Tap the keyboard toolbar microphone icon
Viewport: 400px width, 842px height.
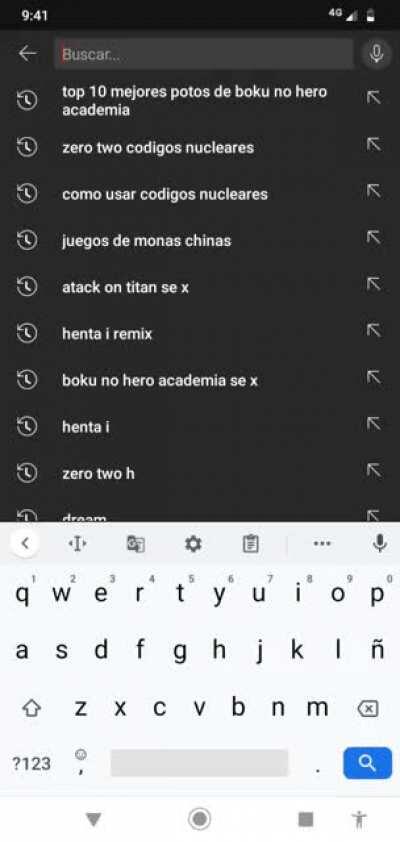[x=380, y=543]
